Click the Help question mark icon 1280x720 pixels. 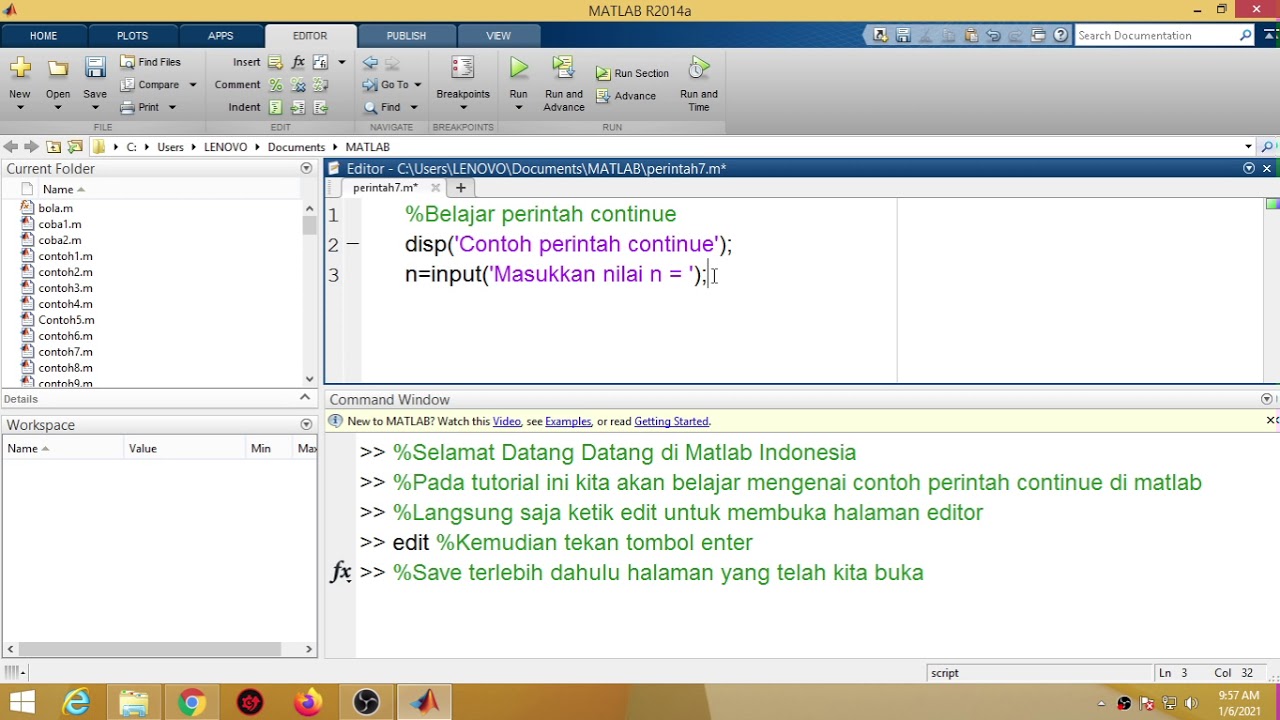(1060, 35)
